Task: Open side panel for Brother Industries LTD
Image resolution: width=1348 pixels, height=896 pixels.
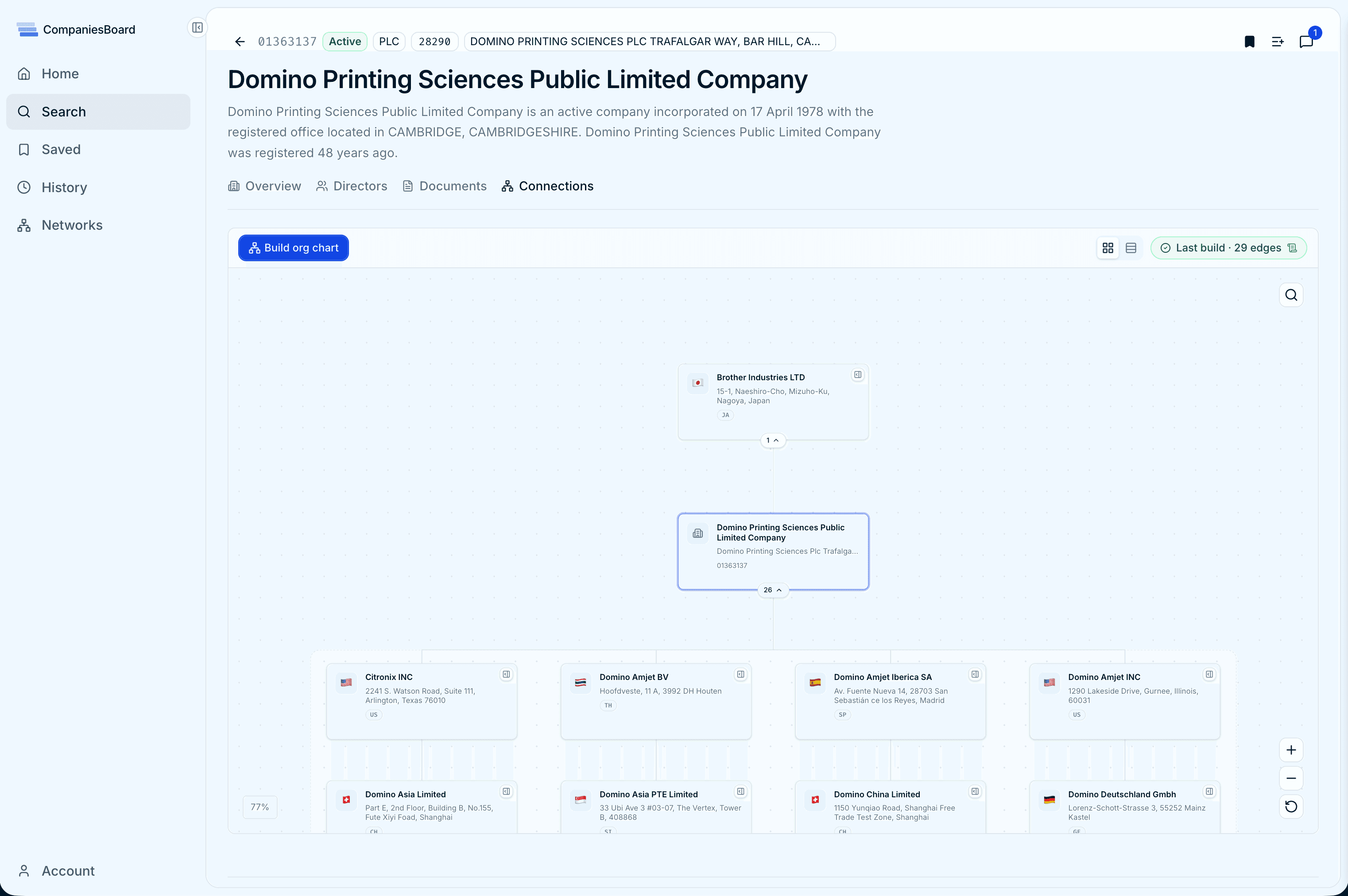Action: click(x=858, y=375)
